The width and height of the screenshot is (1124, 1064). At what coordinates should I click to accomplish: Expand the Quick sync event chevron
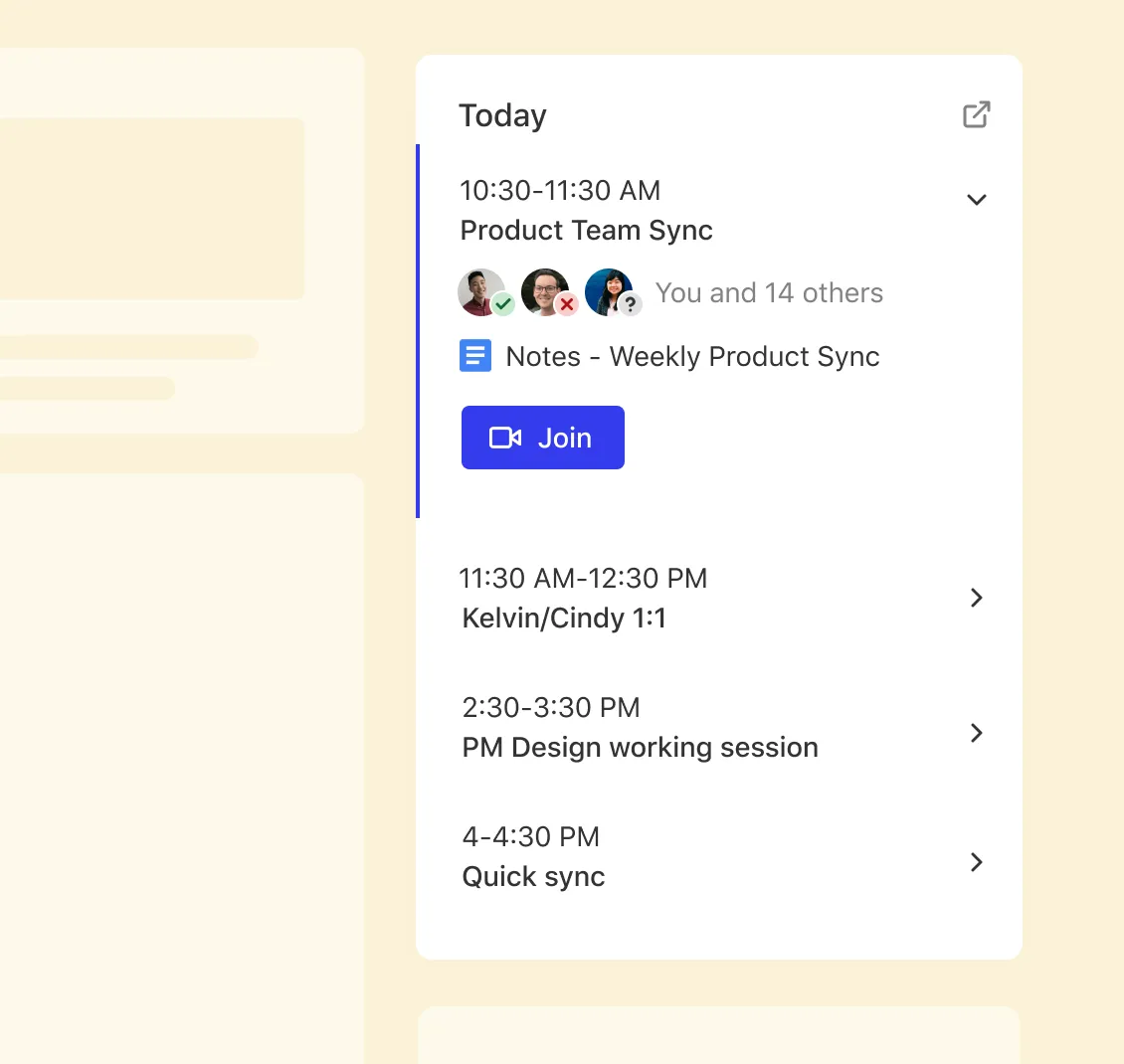[976, 862]
